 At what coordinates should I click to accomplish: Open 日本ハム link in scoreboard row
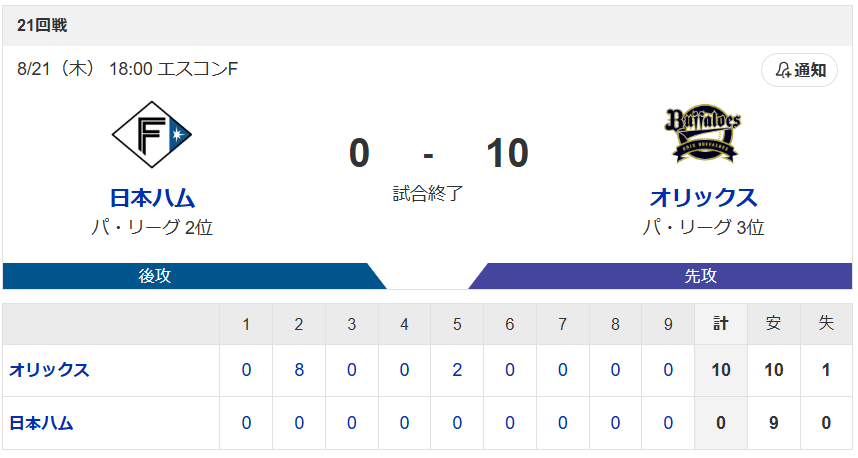(x=42, y=423)
